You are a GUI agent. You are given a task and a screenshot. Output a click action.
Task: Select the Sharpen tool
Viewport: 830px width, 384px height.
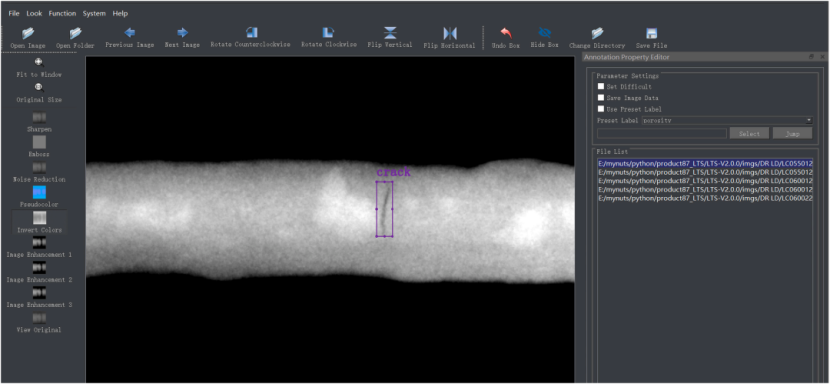pos(39,117)
